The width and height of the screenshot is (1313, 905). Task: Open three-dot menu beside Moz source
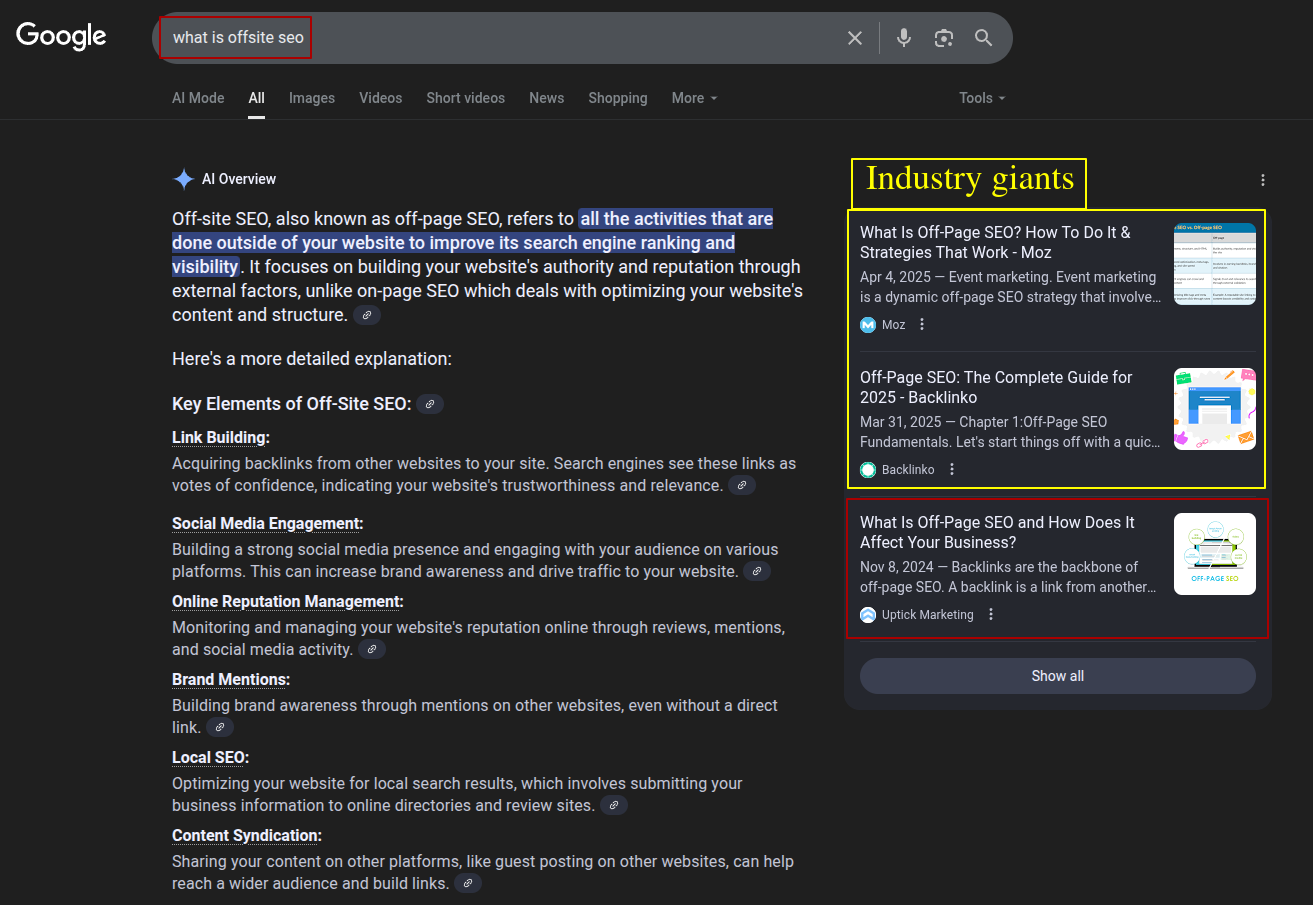922,324
